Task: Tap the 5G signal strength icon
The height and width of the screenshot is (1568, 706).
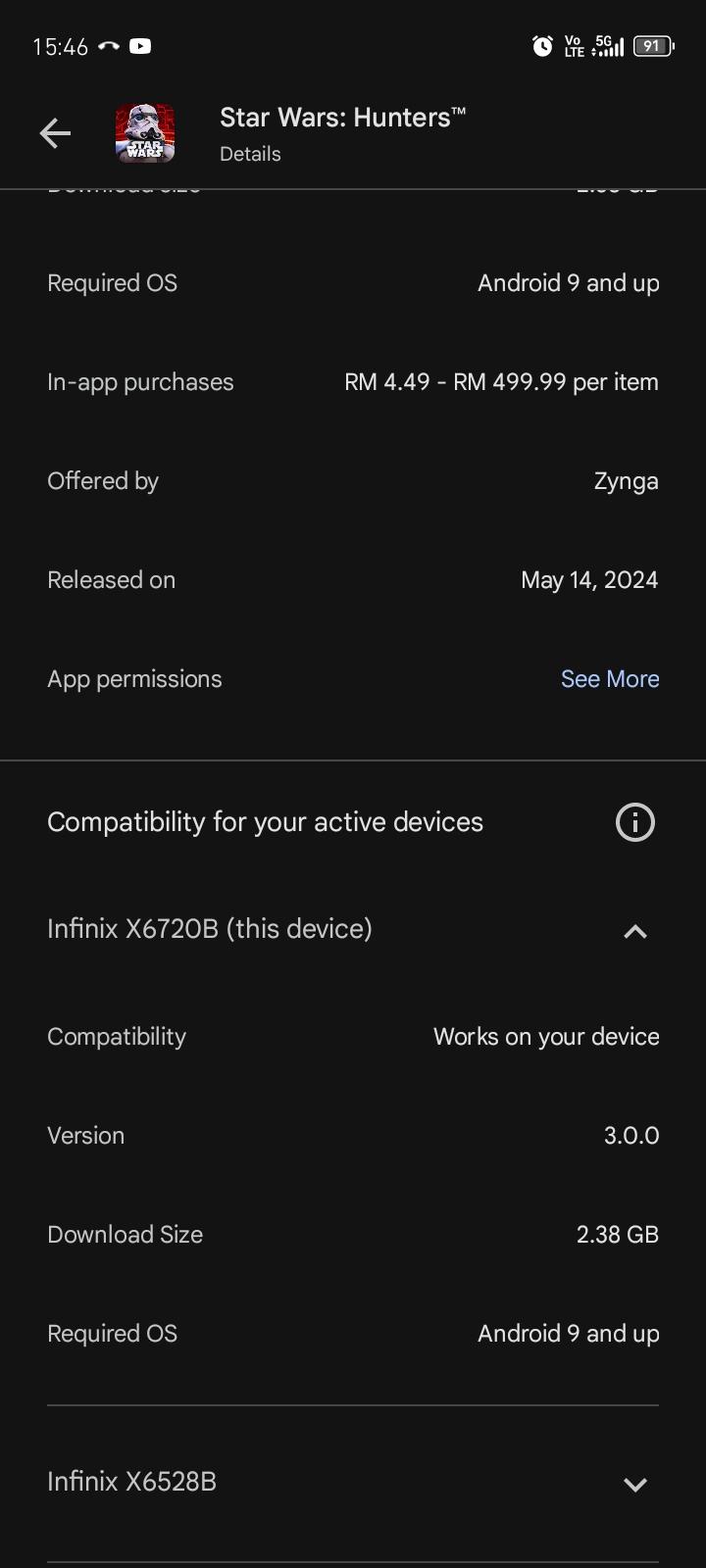Action: [608, 46]
